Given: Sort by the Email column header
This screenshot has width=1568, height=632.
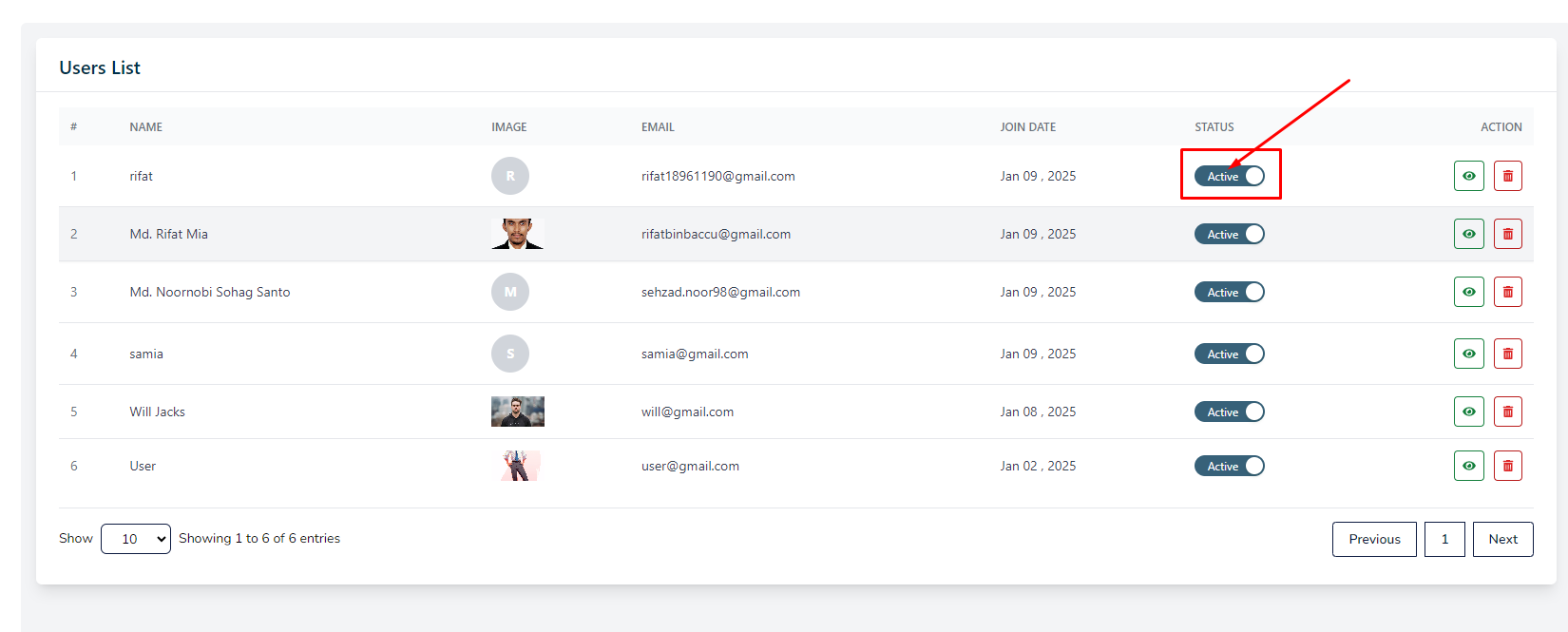Looking at the screenshot, I should 658,126.
